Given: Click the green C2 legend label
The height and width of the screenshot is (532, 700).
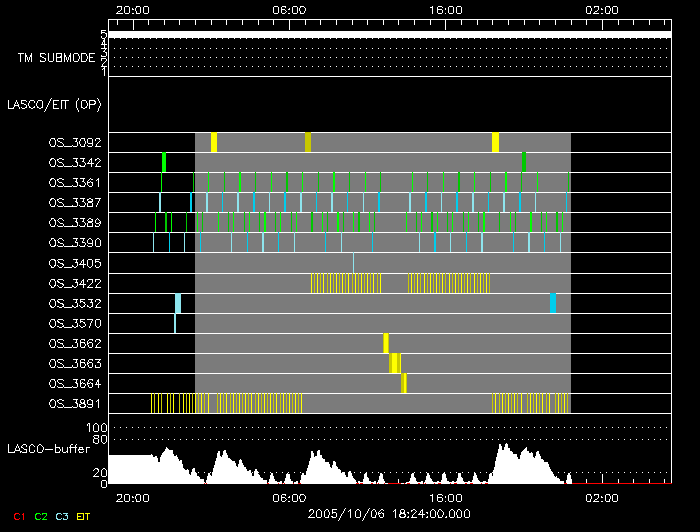Looking at the screenshot, I should click(x=40, y=517).
